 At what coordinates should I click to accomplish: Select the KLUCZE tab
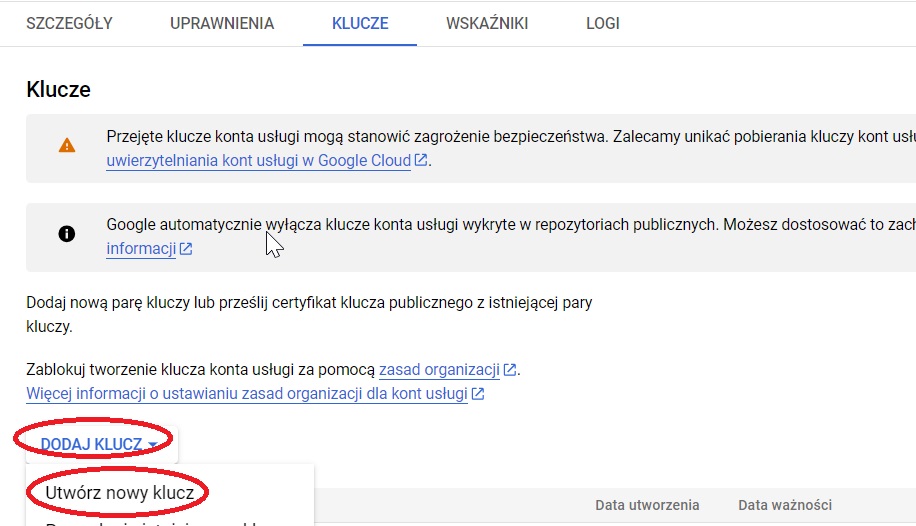(360, 23)
